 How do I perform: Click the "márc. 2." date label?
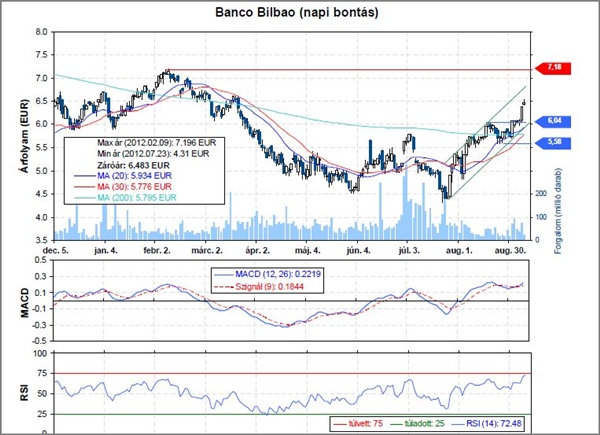point(207,251)
